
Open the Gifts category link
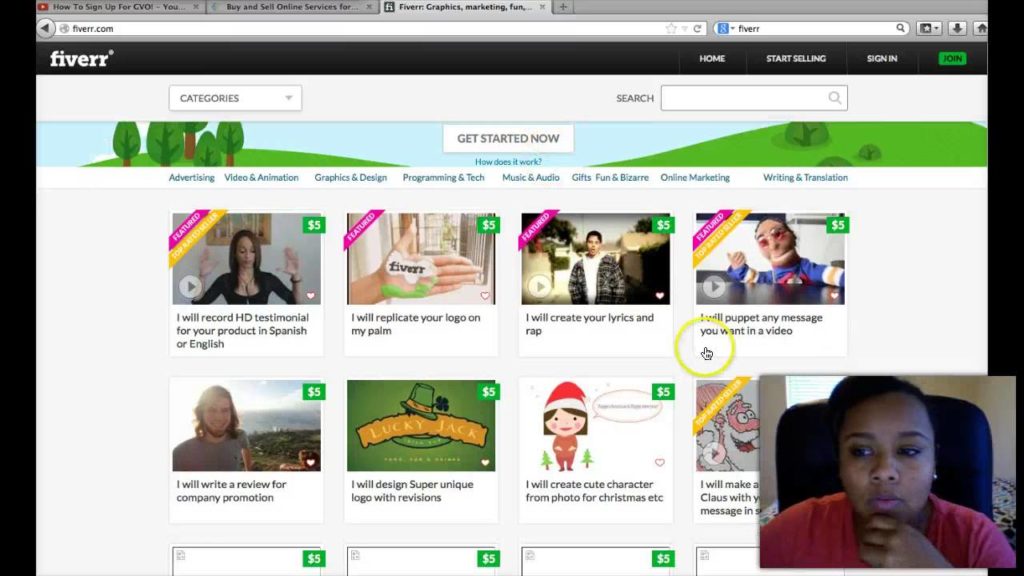pos(581,178)
